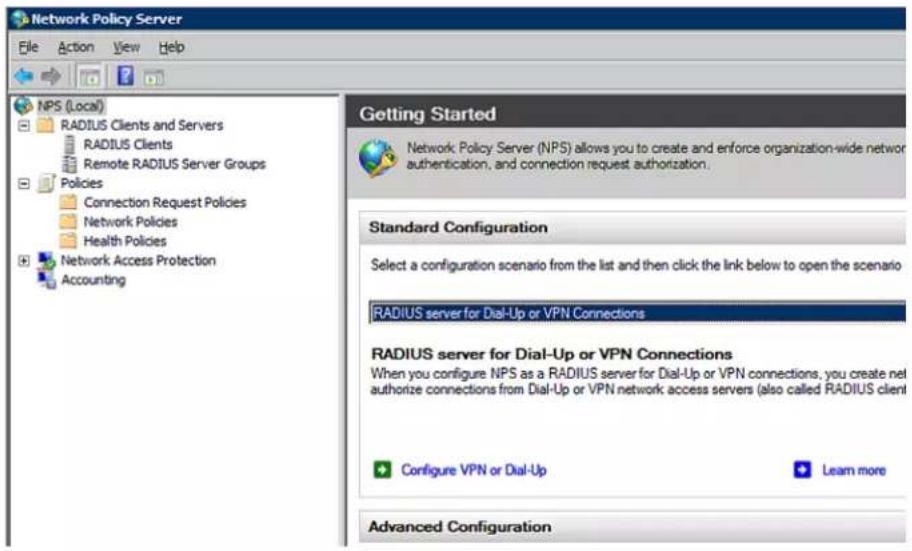
Task: Toggle the Show/Hide Action Pane icon
Action: (x=154, y=77)
